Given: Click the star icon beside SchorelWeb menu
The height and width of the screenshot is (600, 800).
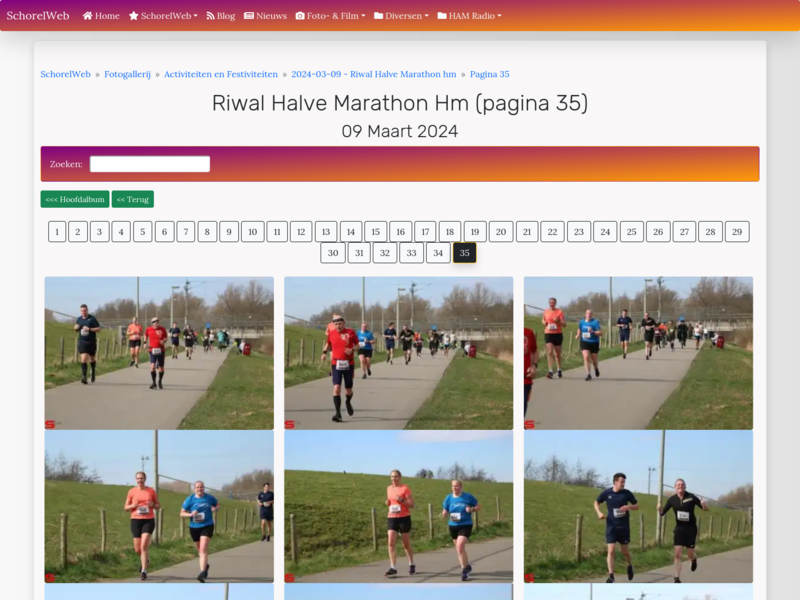Looking at the screenshot, I should [x=134, y=16].
